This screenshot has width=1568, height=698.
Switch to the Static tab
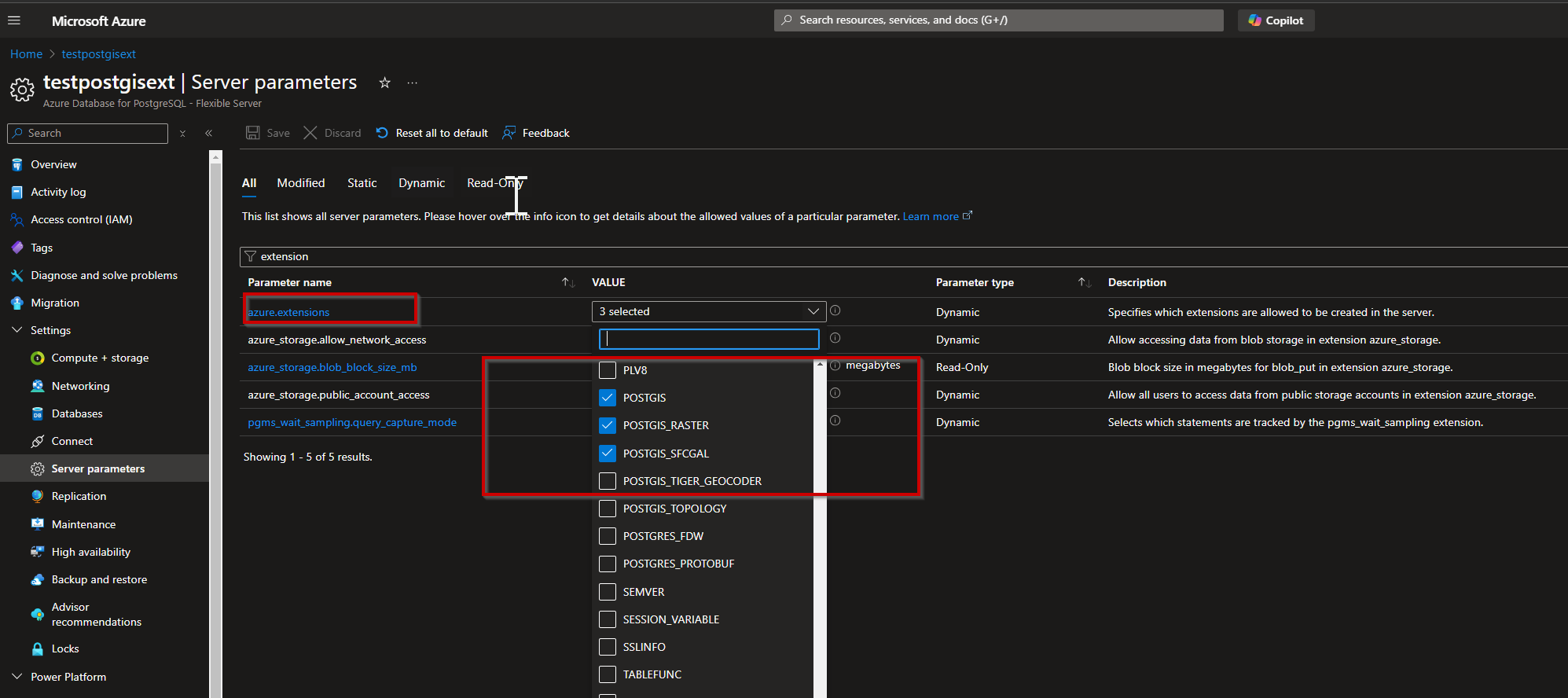pyautogui.click(x=362, y=183)
